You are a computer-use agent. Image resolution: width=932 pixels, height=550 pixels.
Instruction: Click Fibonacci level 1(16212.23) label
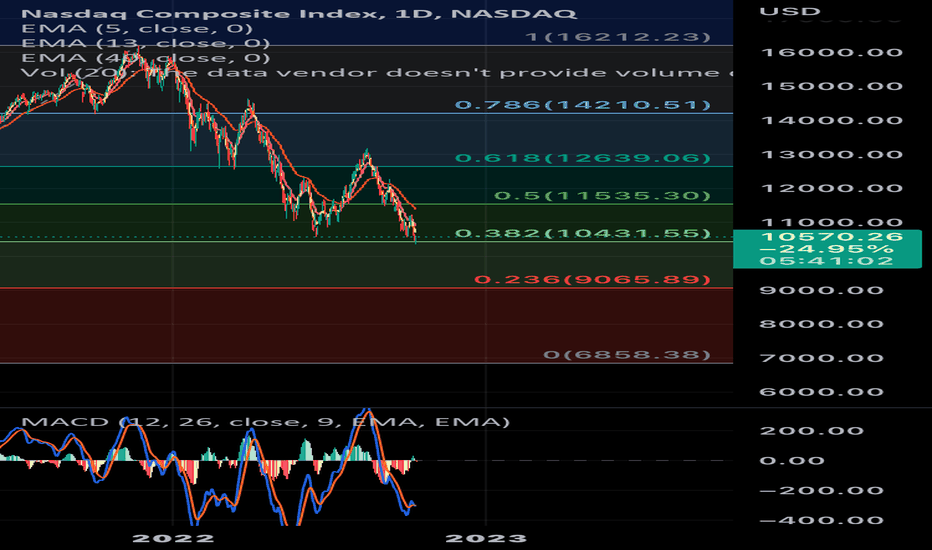tap(618, 37)
